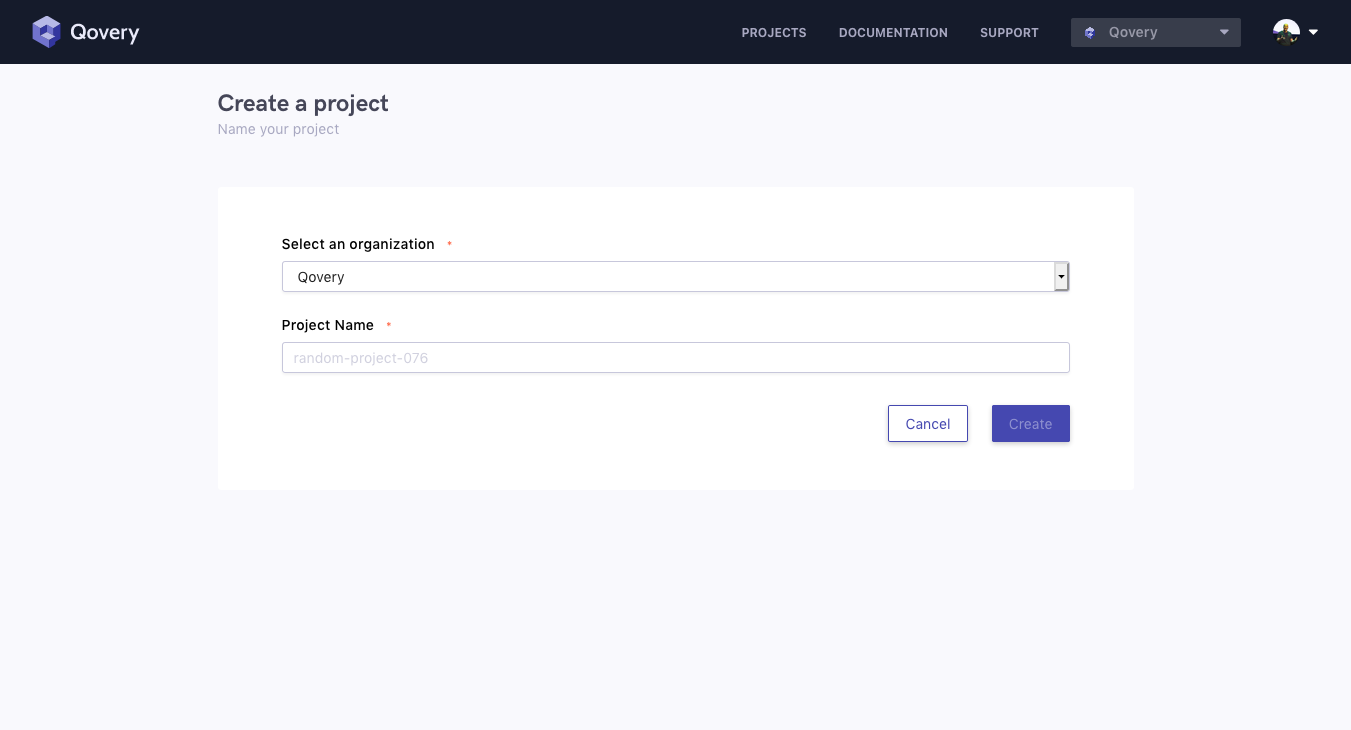Expand the Qovery organization switcher in header
The image size is (1351, 730).
[1156, 32]
